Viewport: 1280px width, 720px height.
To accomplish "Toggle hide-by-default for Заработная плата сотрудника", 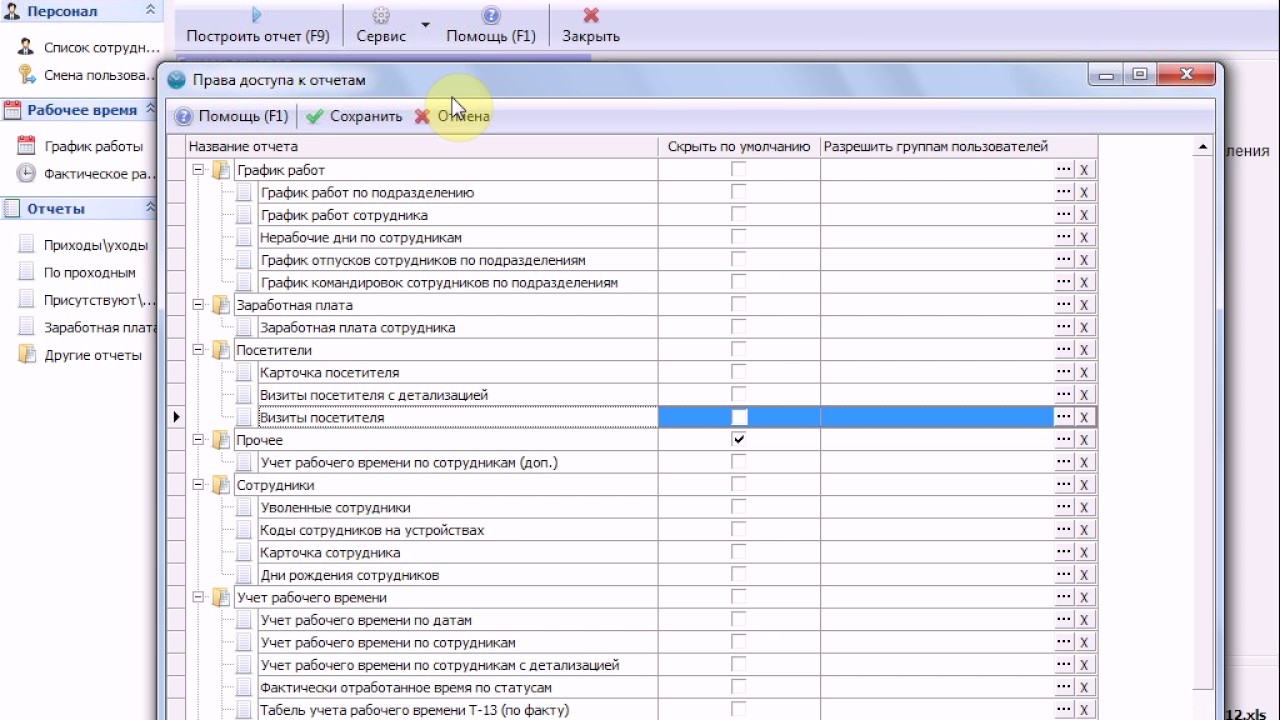I will pyautogui.click(x=739, y=327).
